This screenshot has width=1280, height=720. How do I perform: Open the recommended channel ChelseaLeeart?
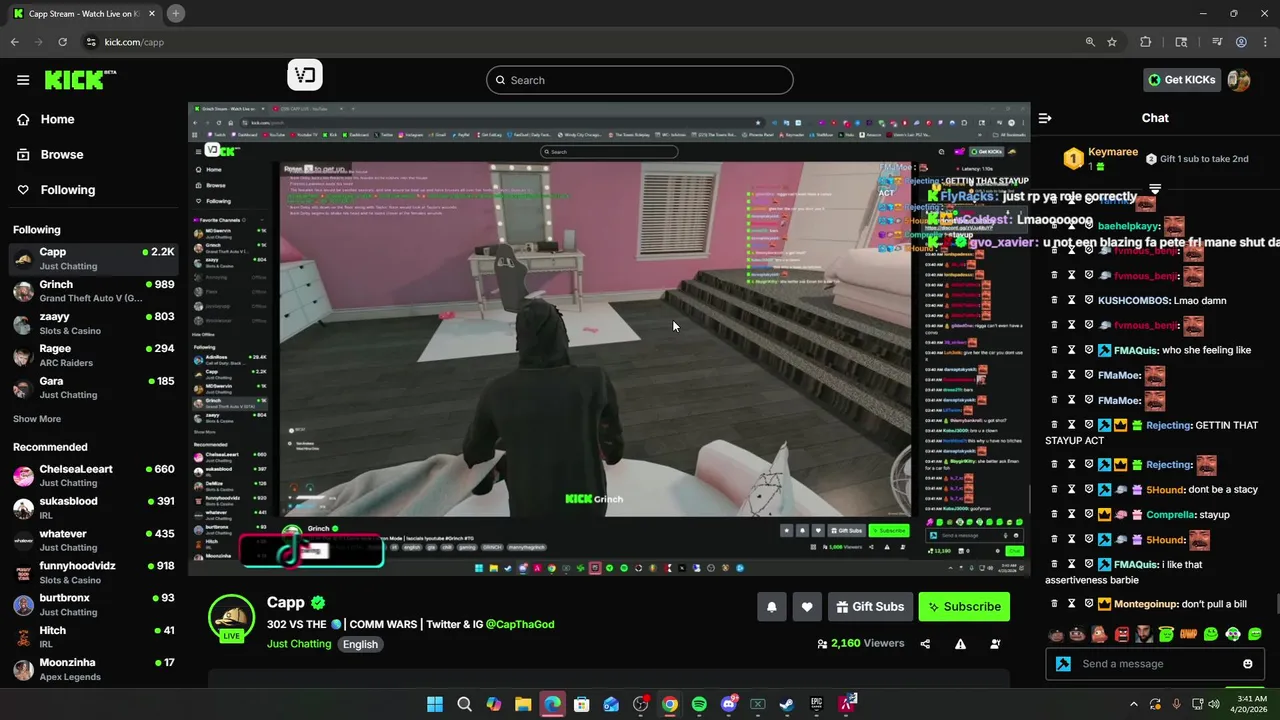click(94, 476)
